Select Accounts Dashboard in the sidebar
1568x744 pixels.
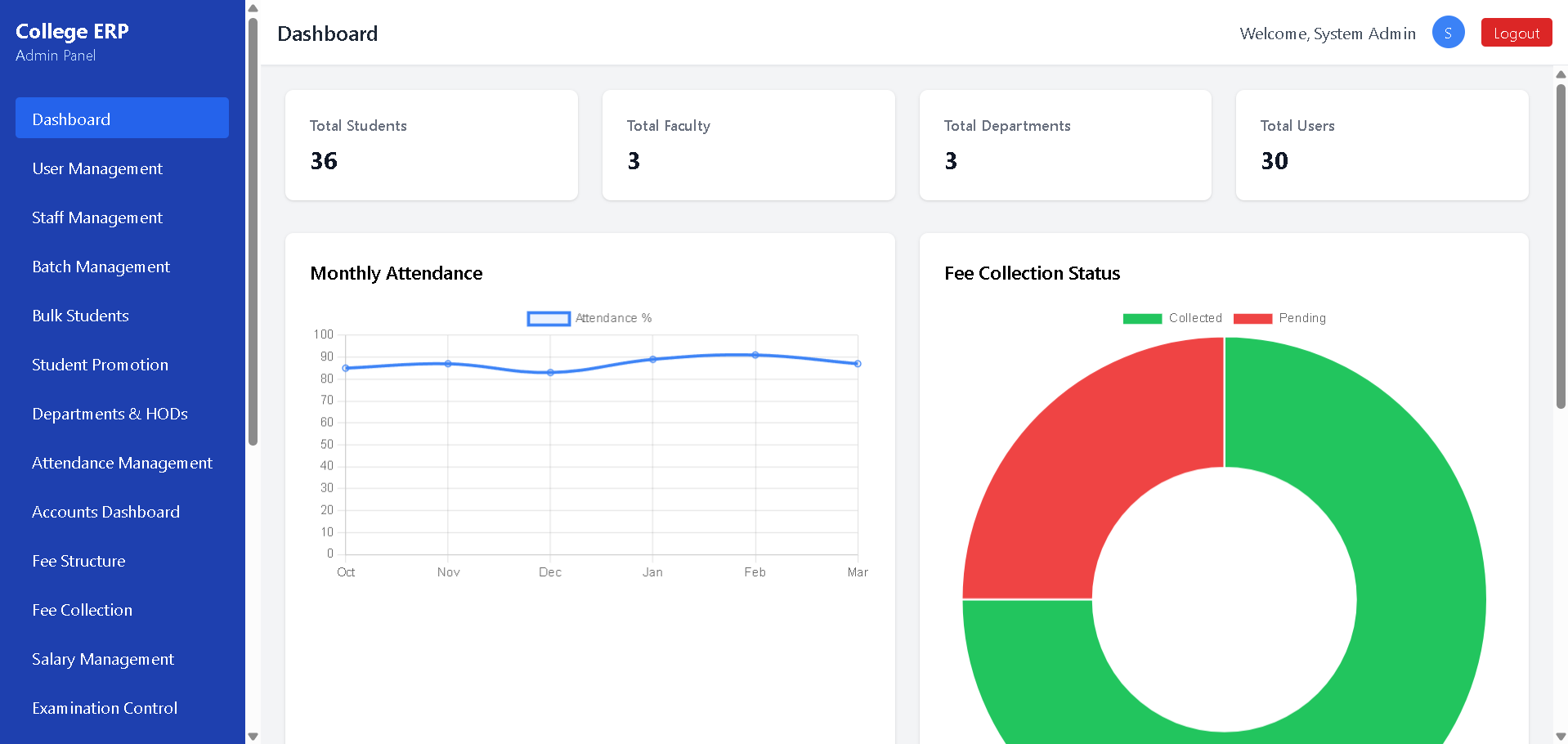click(x=105, y=512)
